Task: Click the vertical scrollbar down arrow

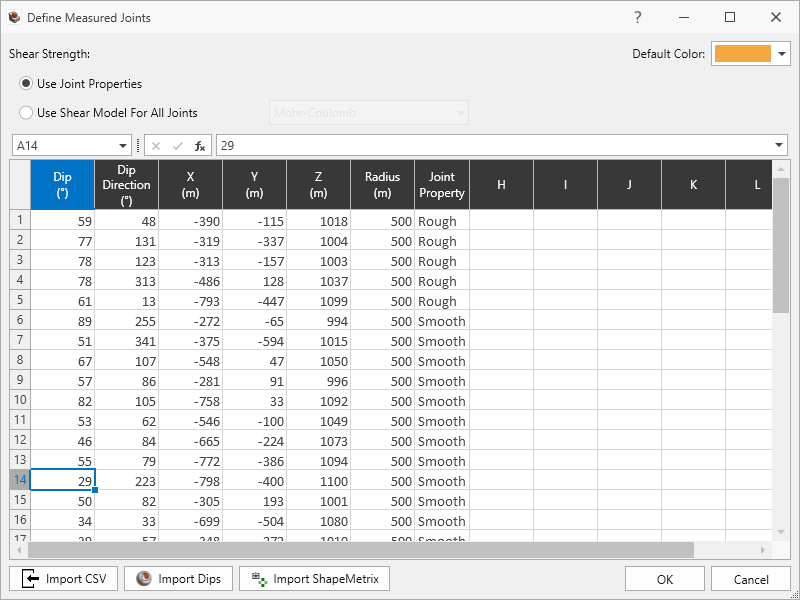Action: click(x=781, y=532)
